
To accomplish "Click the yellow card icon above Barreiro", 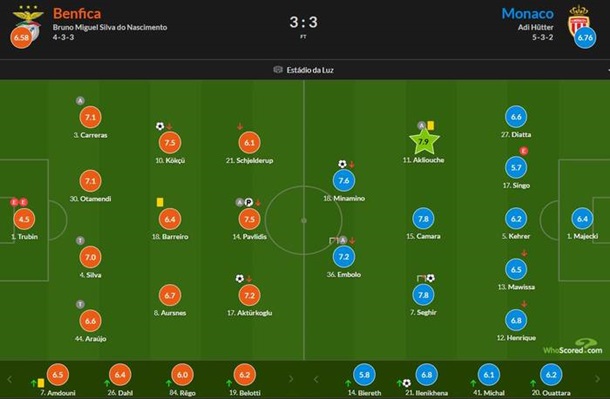I will pos(160,202).
